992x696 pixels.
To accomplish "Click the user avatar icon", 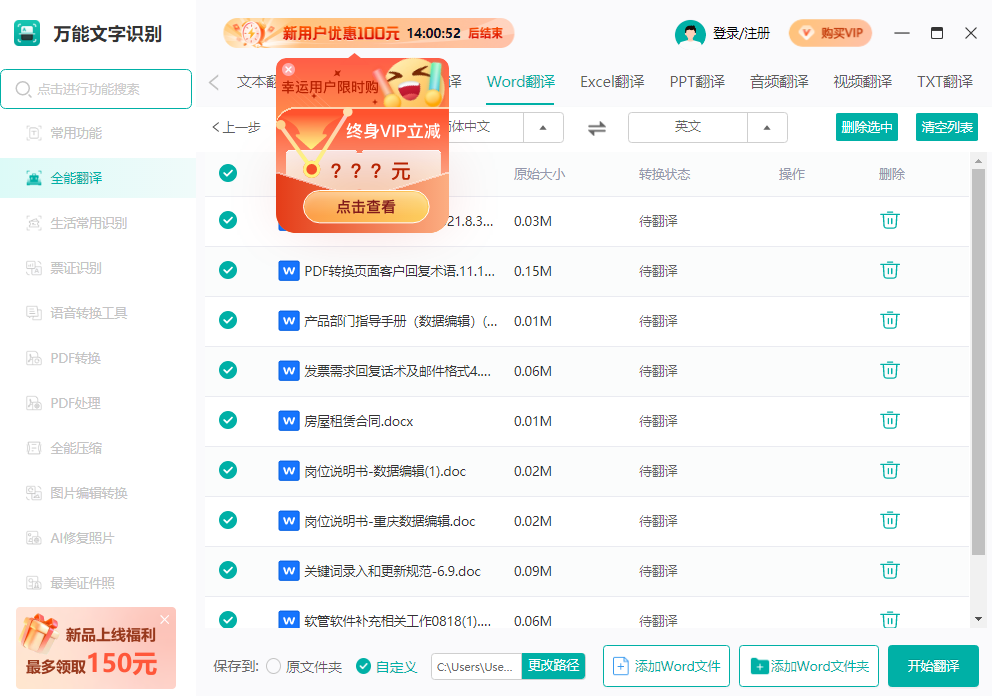I will 690,33.
